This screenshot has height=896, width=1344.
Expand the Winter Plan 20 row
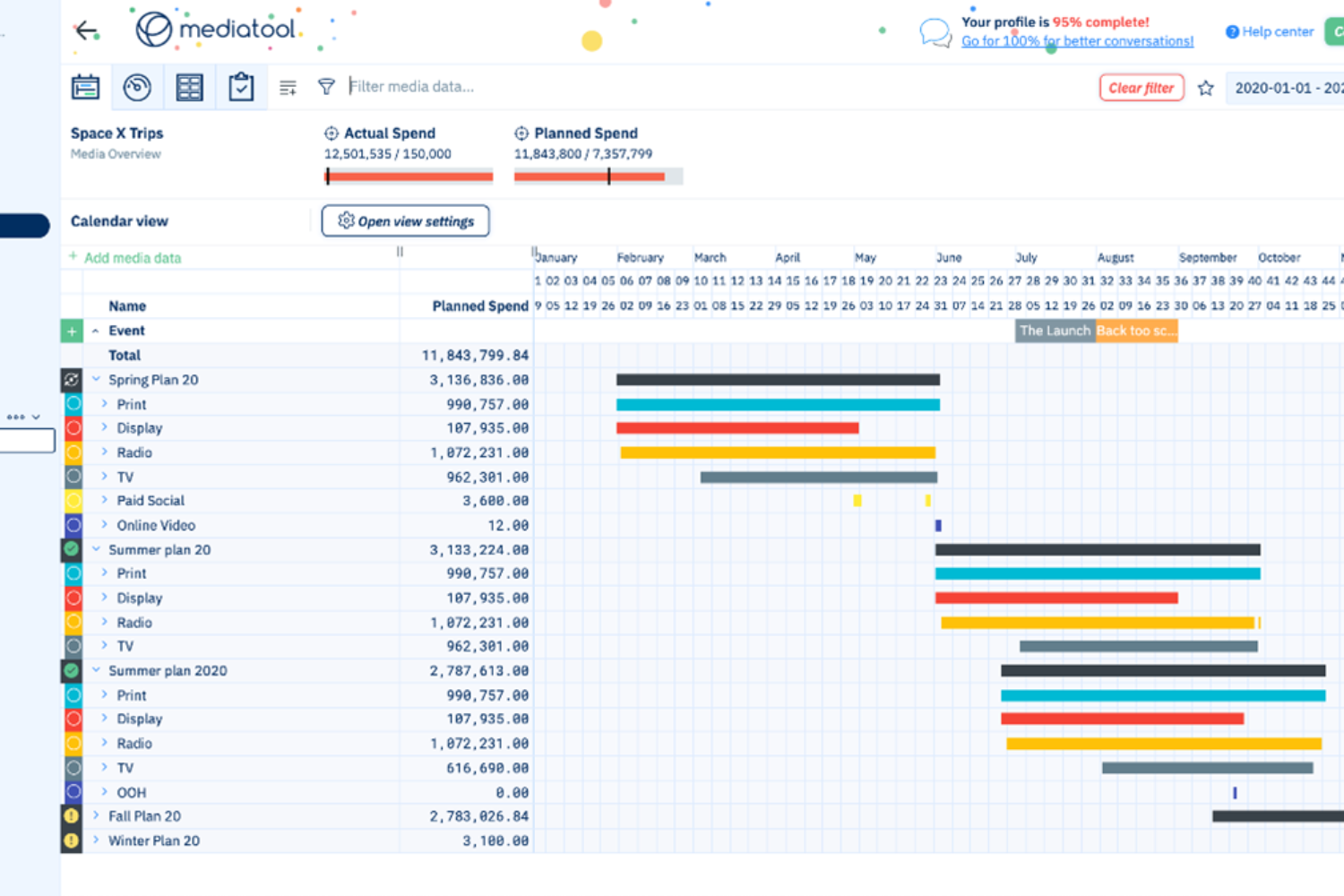coord(96,840)
